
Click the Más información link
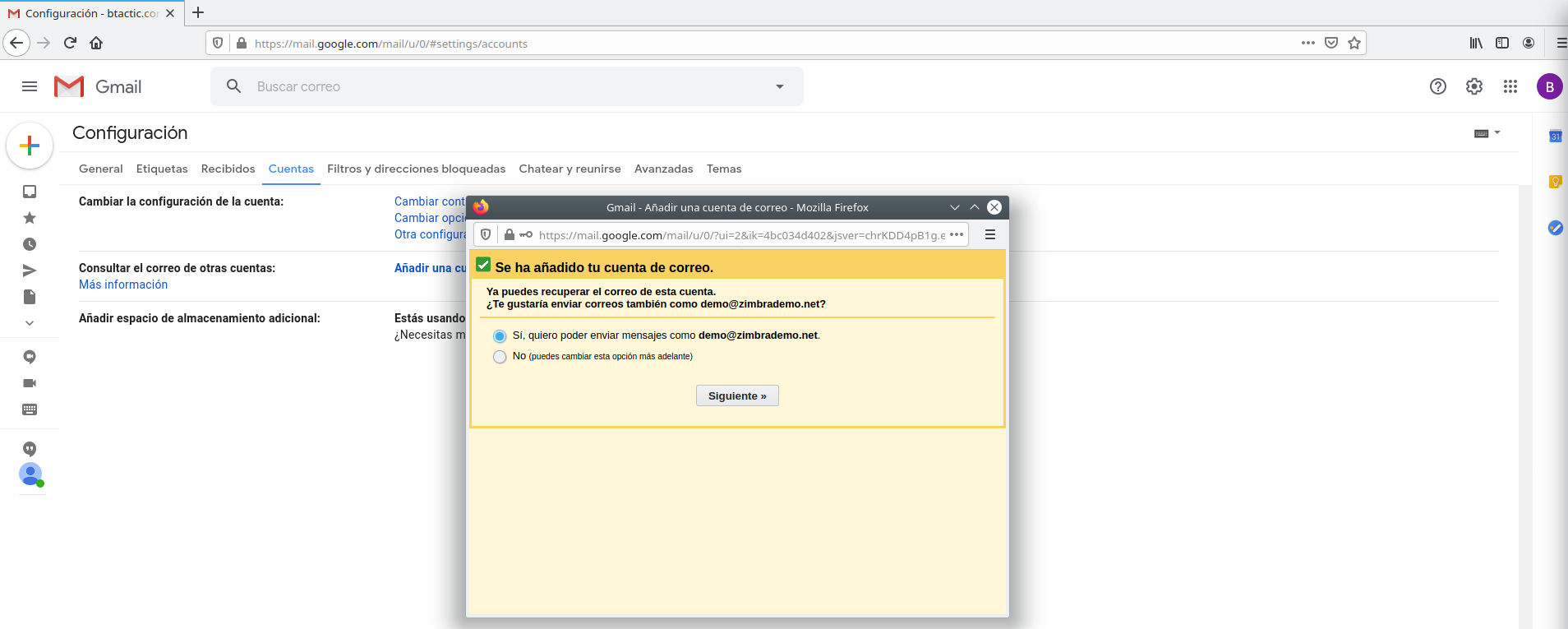click(123, 284)
